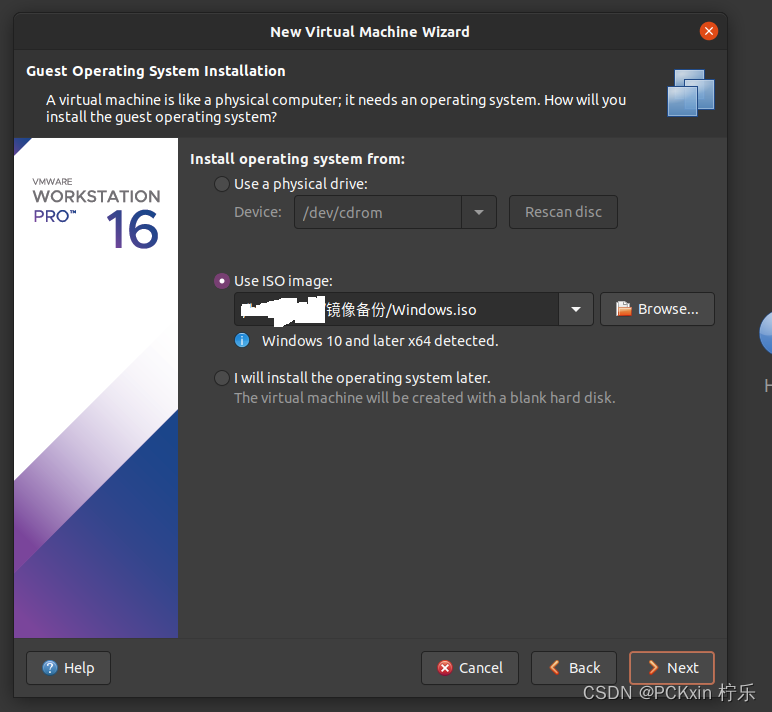772x712 pixels.
Task: Click Browse to locate an ISO file
Action: [657, 309]
